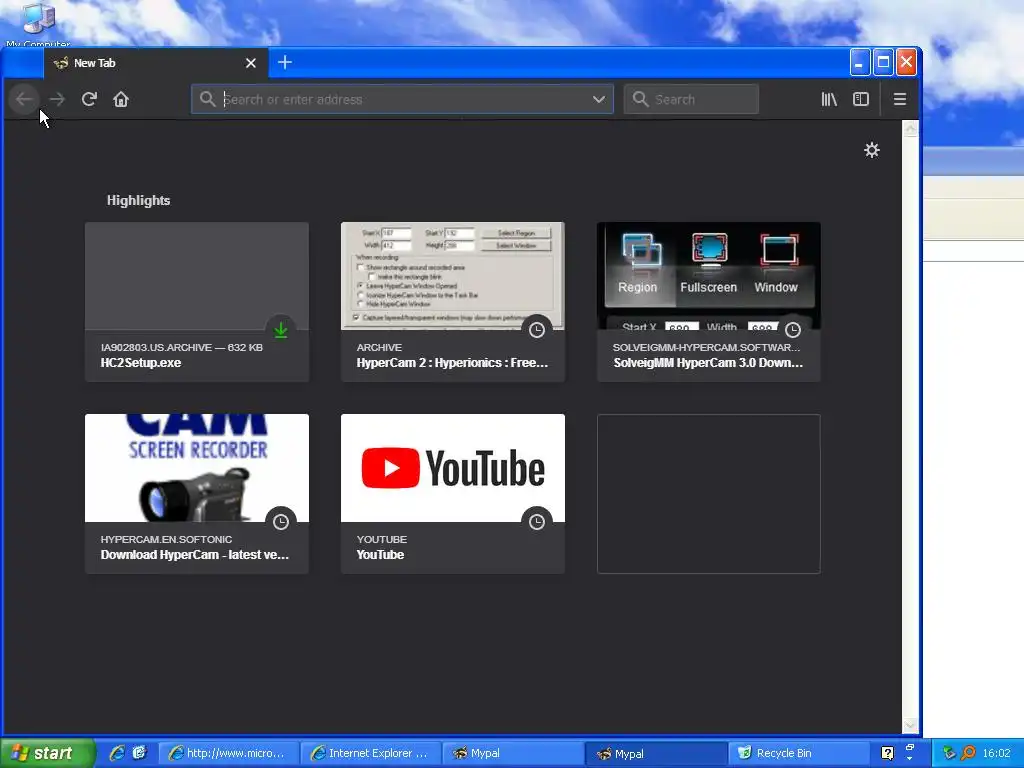The image size is (1024, 768).
Task: Click clock badge on HyperCam 2 card
Action: tap(537, 330)
